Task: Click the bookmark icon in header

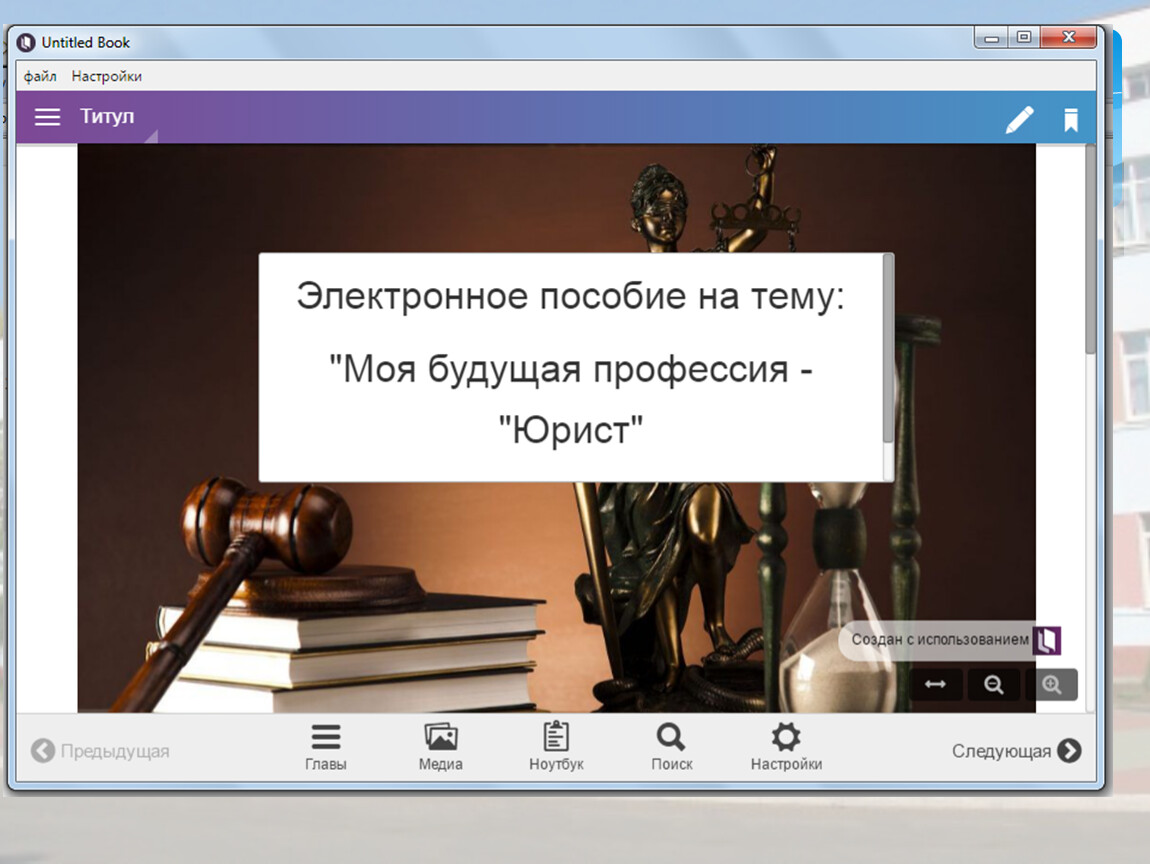Action: click(x=1071, y=120)
